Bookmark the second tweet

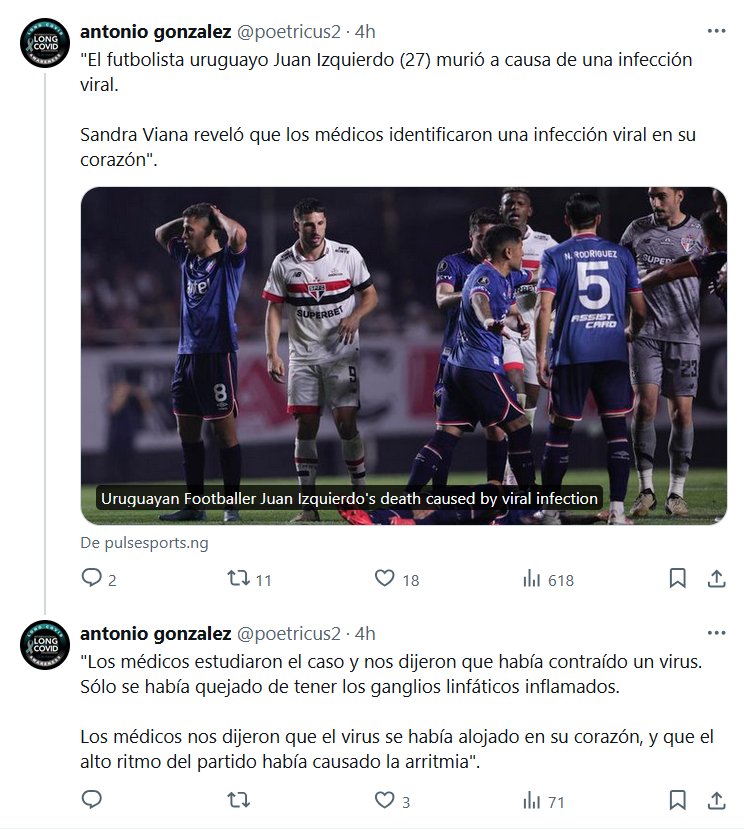click(677, 800)
